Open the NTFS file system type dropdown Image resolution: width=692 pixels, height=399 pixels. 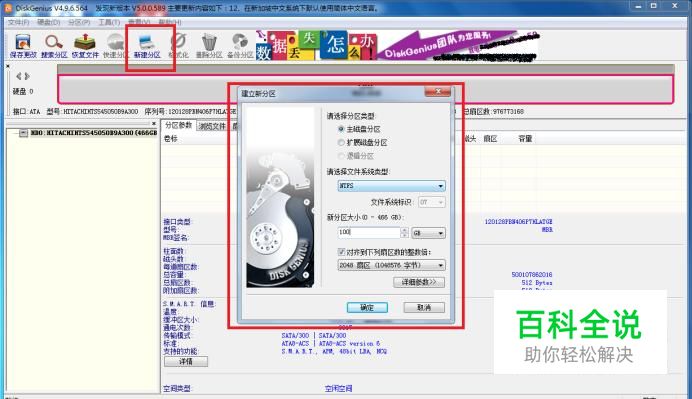[391, 186]
